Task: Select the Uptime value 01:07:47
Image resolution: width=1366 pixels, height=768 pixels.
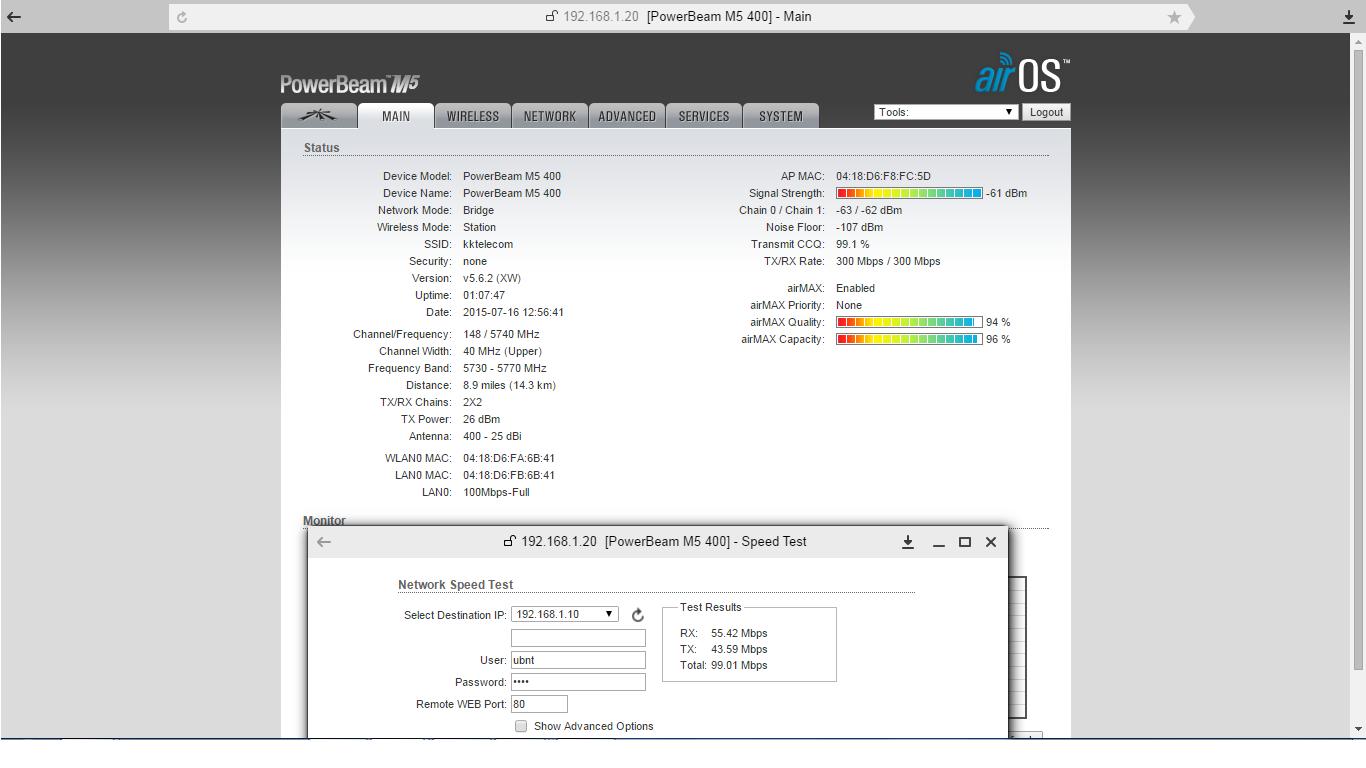Action: coord(484,295)
